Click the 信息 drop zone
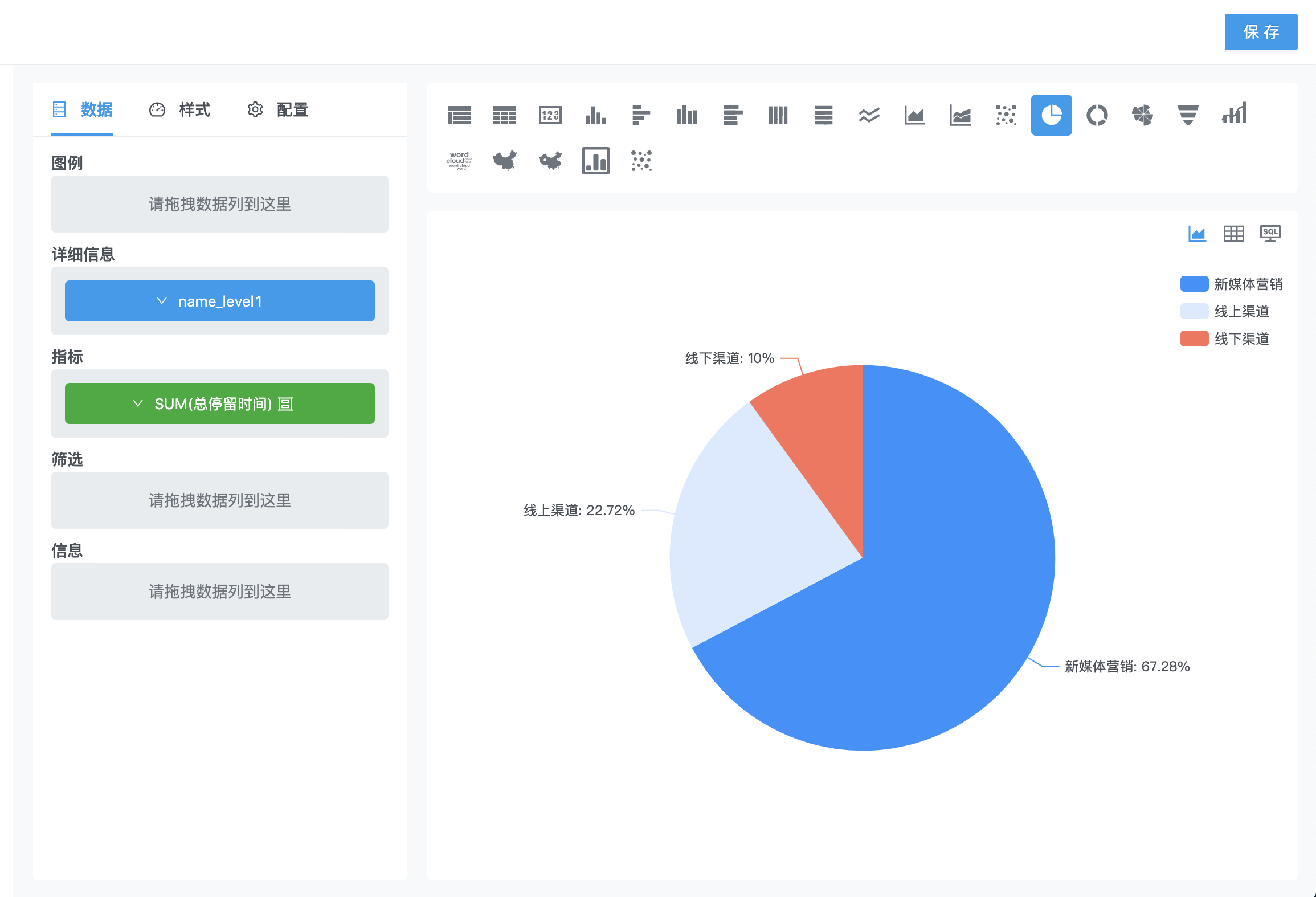The height and width of the screenshot is (897, 1316). tap(220, 592)
